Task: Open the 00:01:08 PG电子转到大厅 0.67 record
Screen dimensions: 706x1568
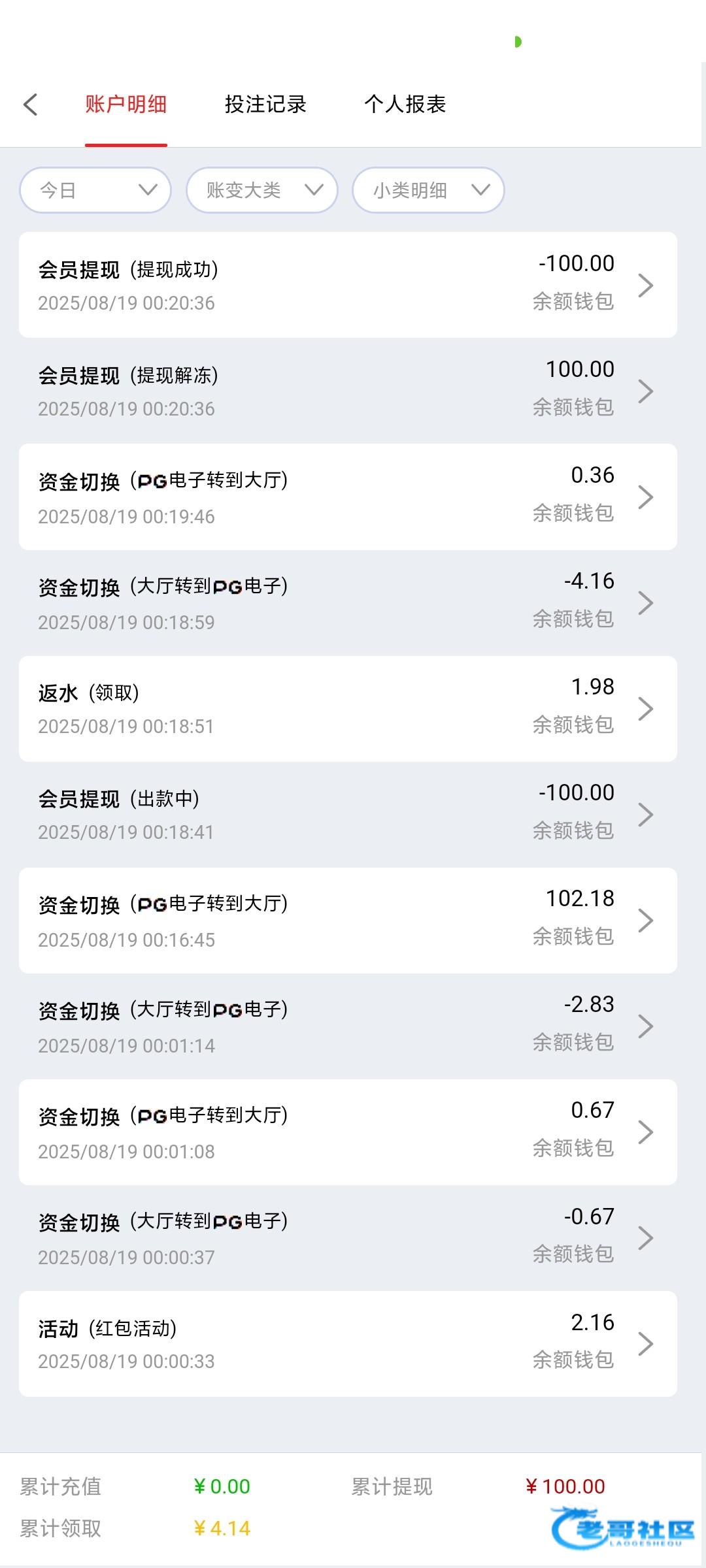Action: tap(348, 1132)
